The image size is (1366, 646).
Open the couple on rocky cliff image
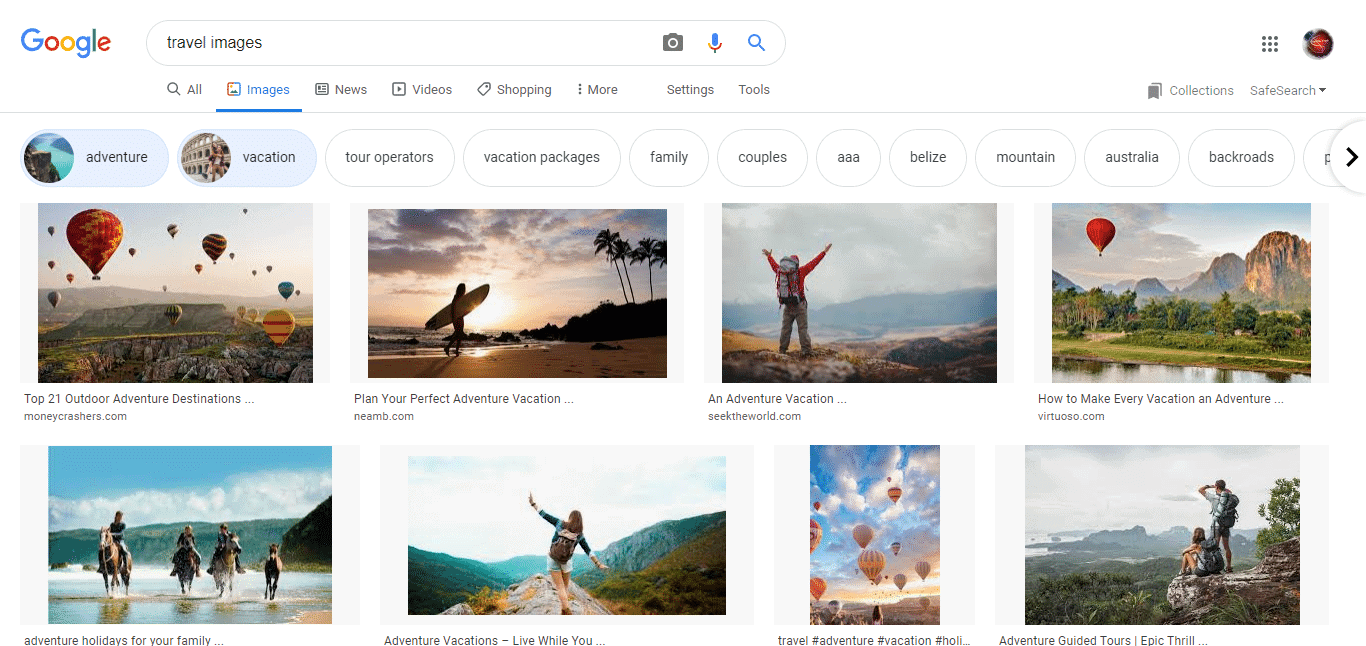(1162, 535)
